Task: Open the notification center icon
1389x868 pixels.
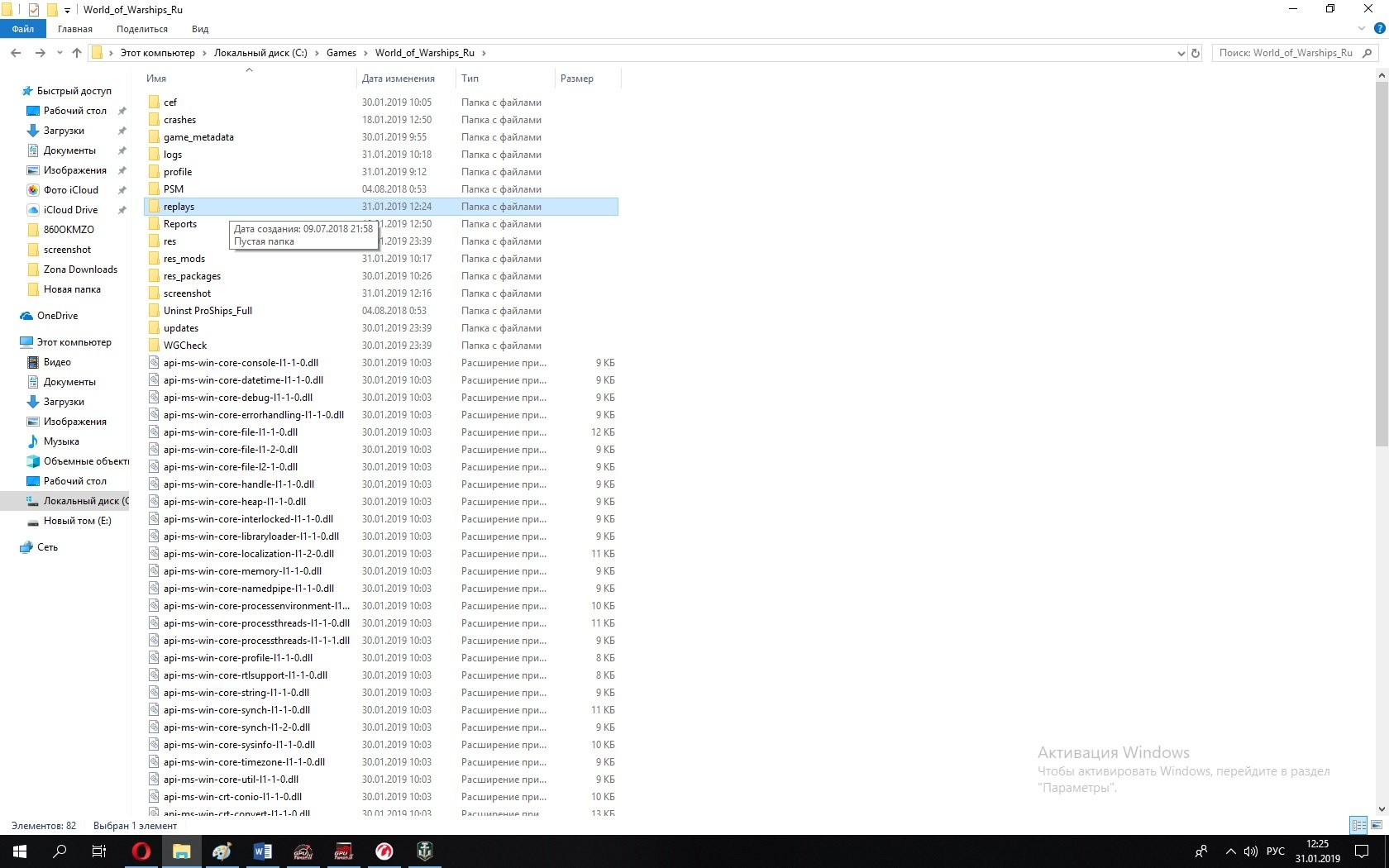Action: point(1362,851)
